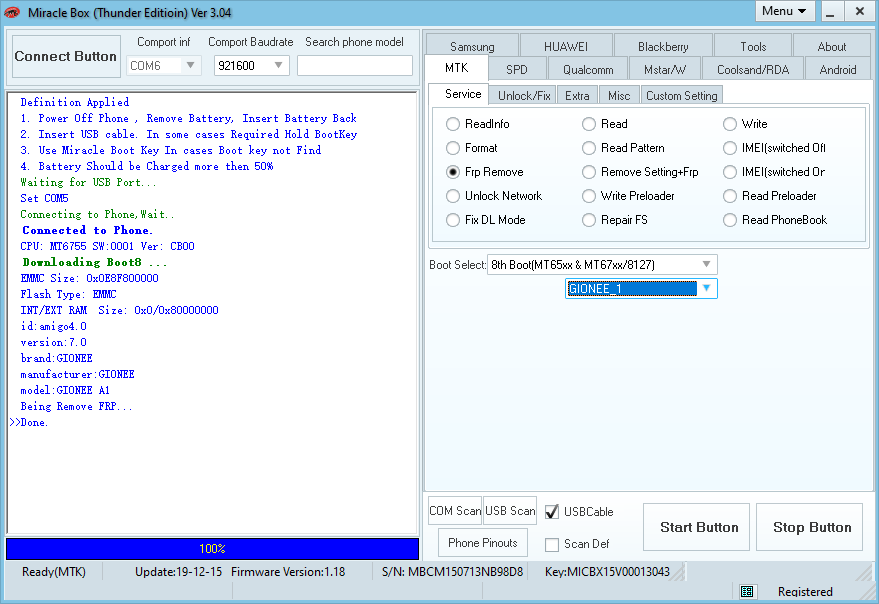
Task: Click the Miracle Box app logo icon
Action: pyautogui.click(x=12, y=12)
